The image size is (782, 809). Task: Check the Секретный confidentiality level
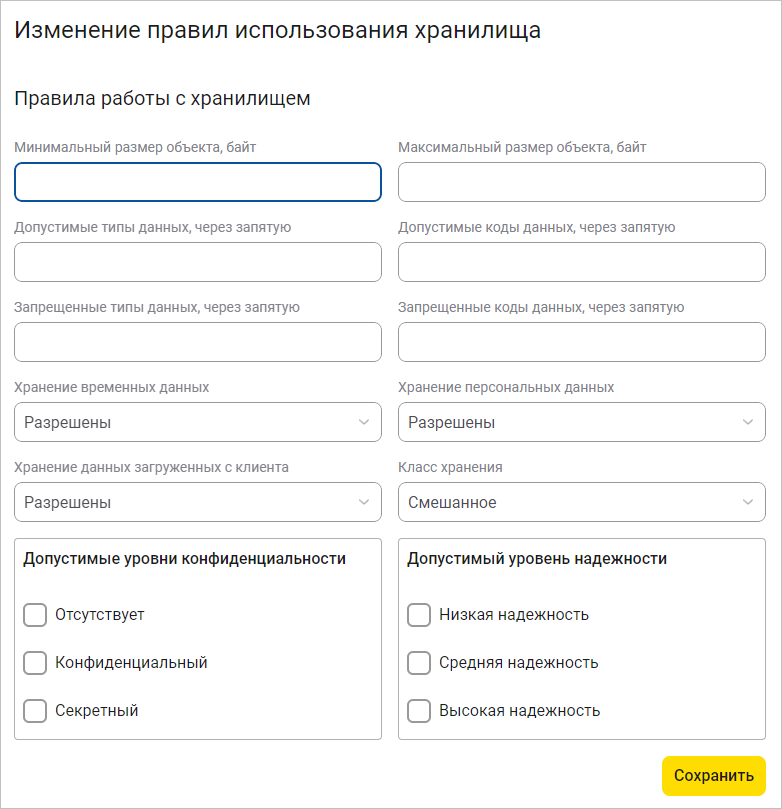click(x=35, y=711)
